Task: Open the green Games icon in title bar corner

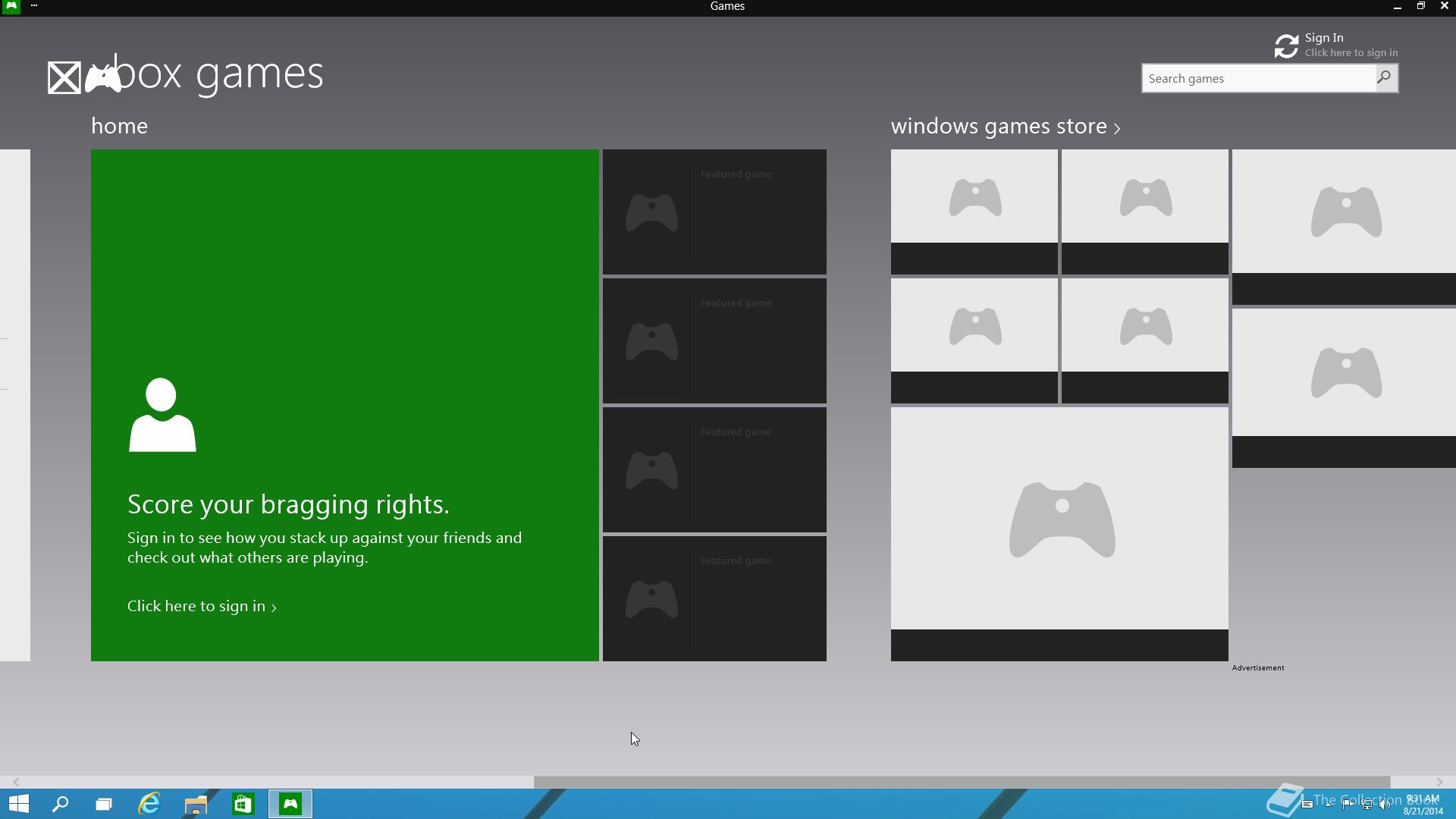Action: click(x=11, y=6)
